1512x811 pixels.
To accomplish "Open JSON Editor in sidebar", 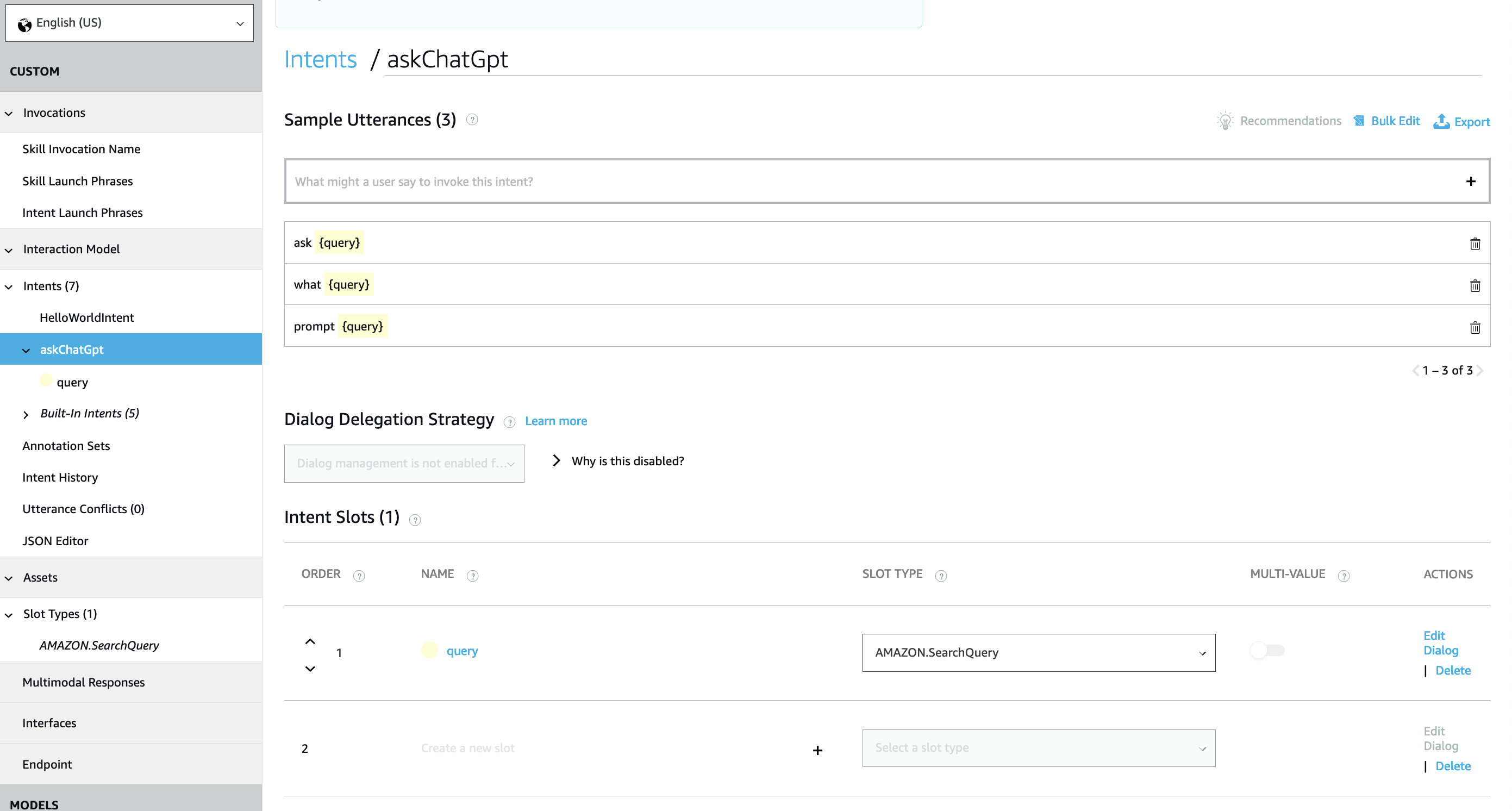I will pos(55,540).
